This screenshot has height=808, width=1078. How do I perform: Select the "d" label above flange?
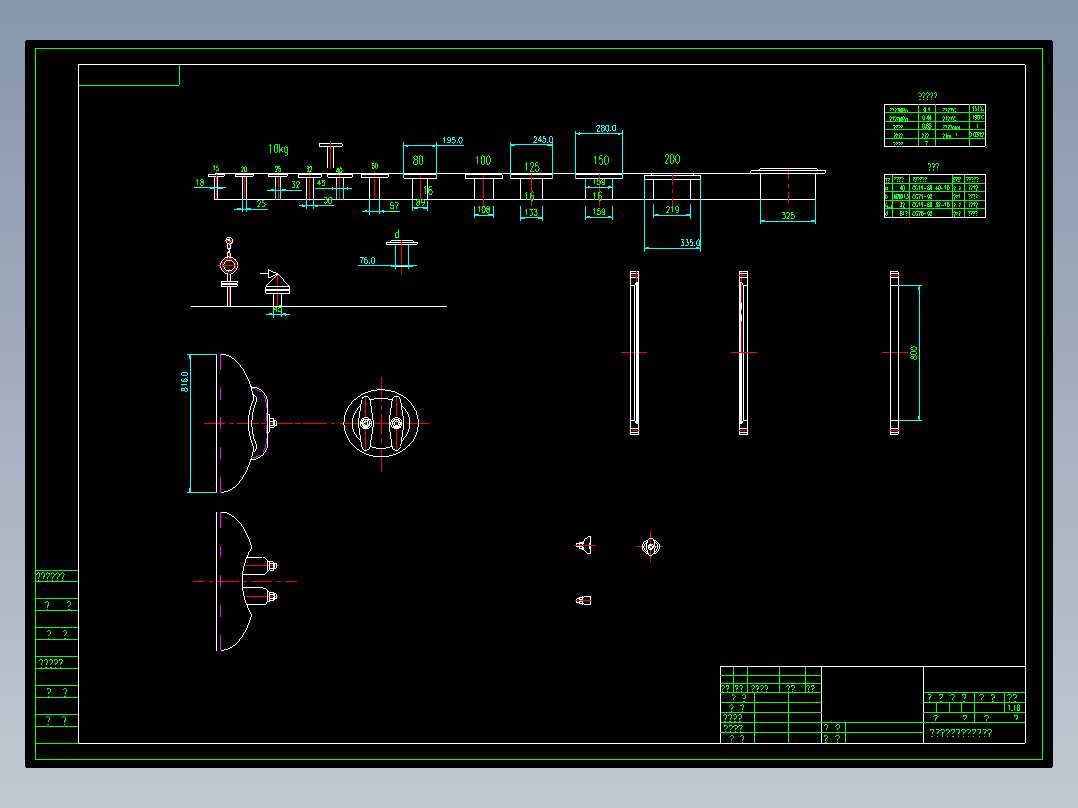click(397, 234)
